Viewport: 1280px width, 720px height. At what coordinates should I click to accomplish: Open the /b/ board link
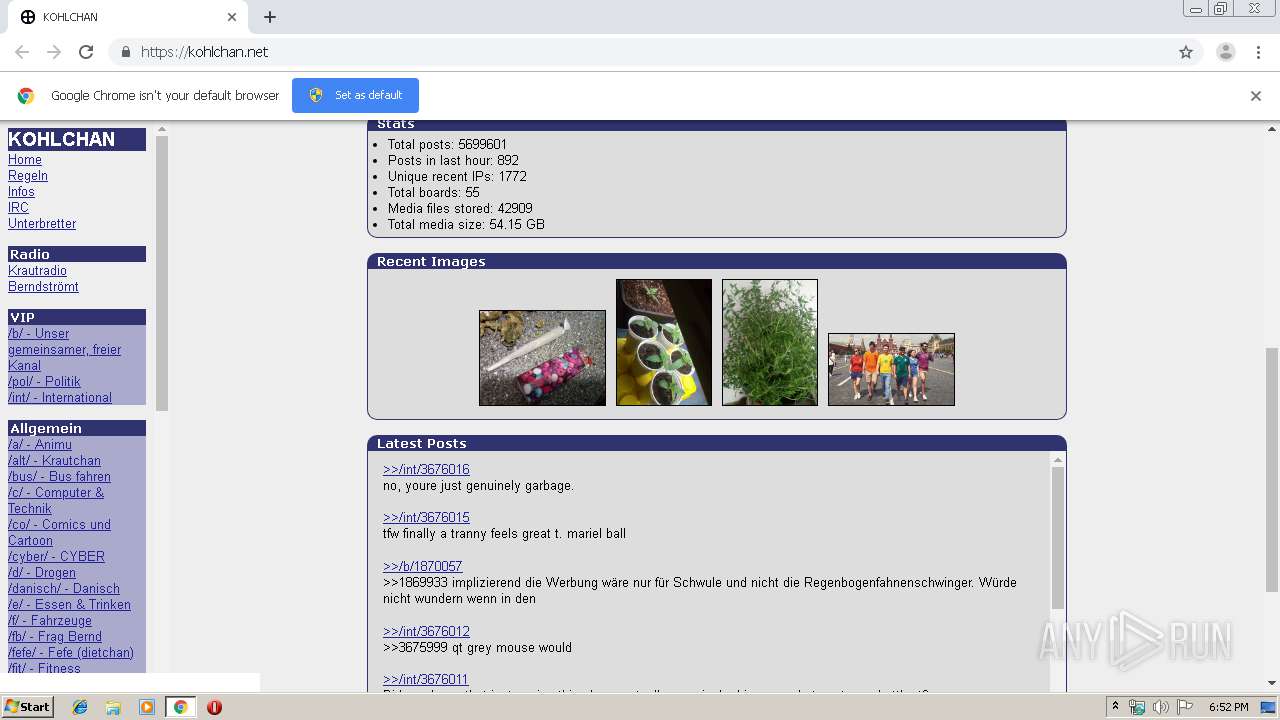tap(65, 350)
